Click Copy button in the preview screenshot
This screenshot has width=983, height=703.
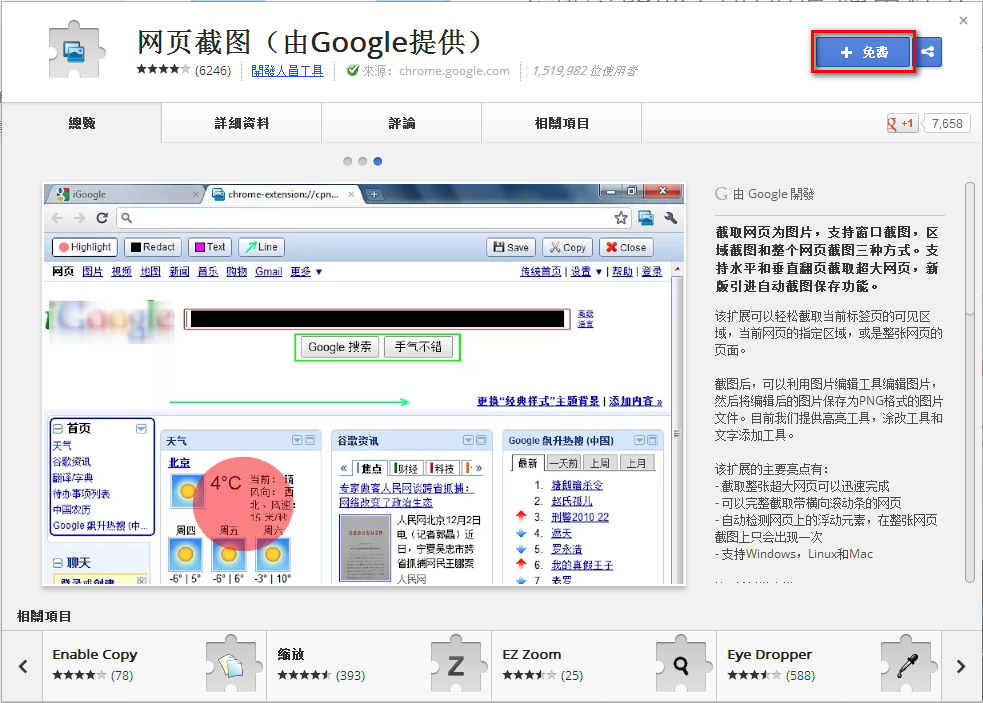567,247
